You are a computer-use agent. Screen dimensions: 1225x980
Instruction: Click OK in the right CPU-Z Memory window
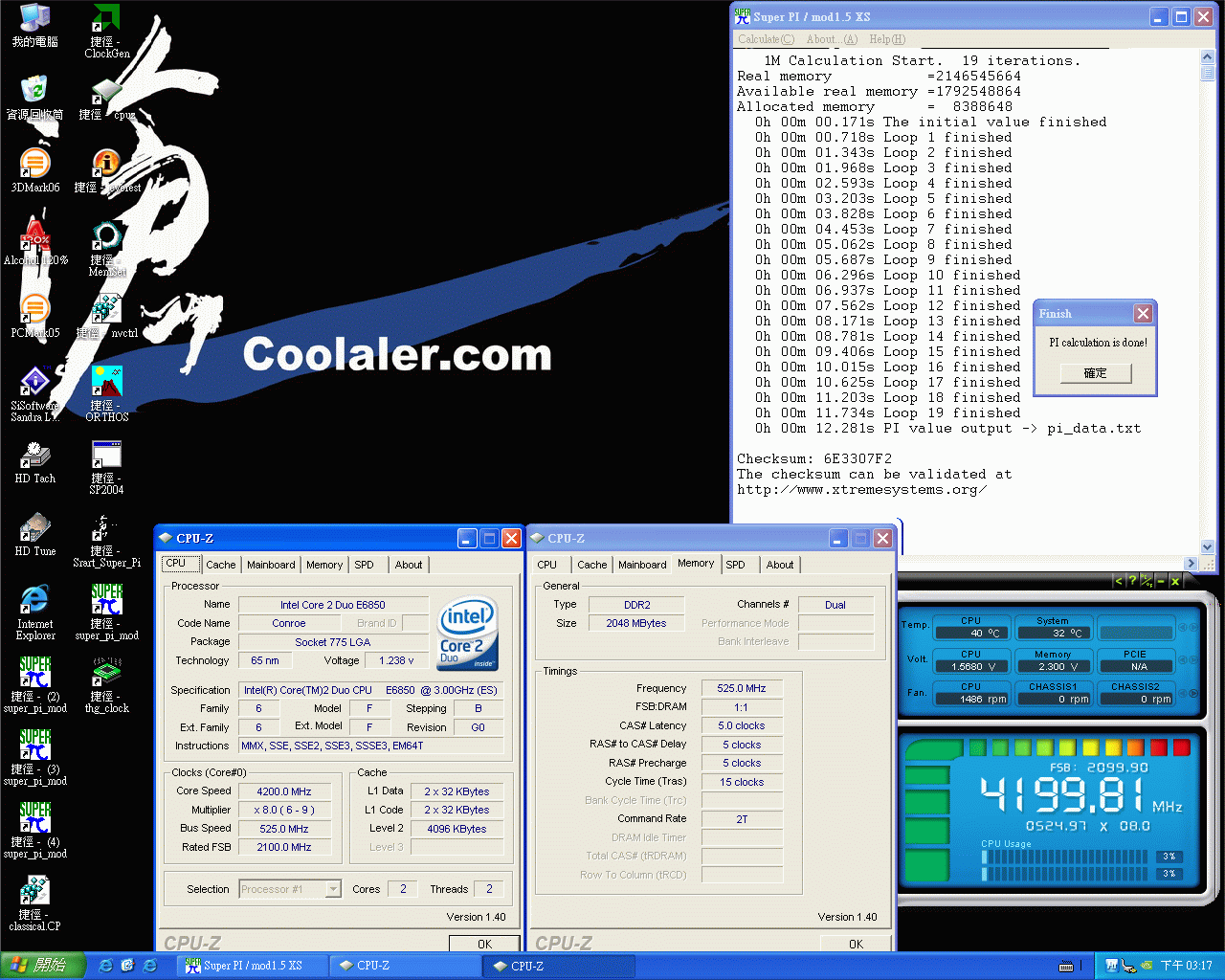click(x=857, y=944)
